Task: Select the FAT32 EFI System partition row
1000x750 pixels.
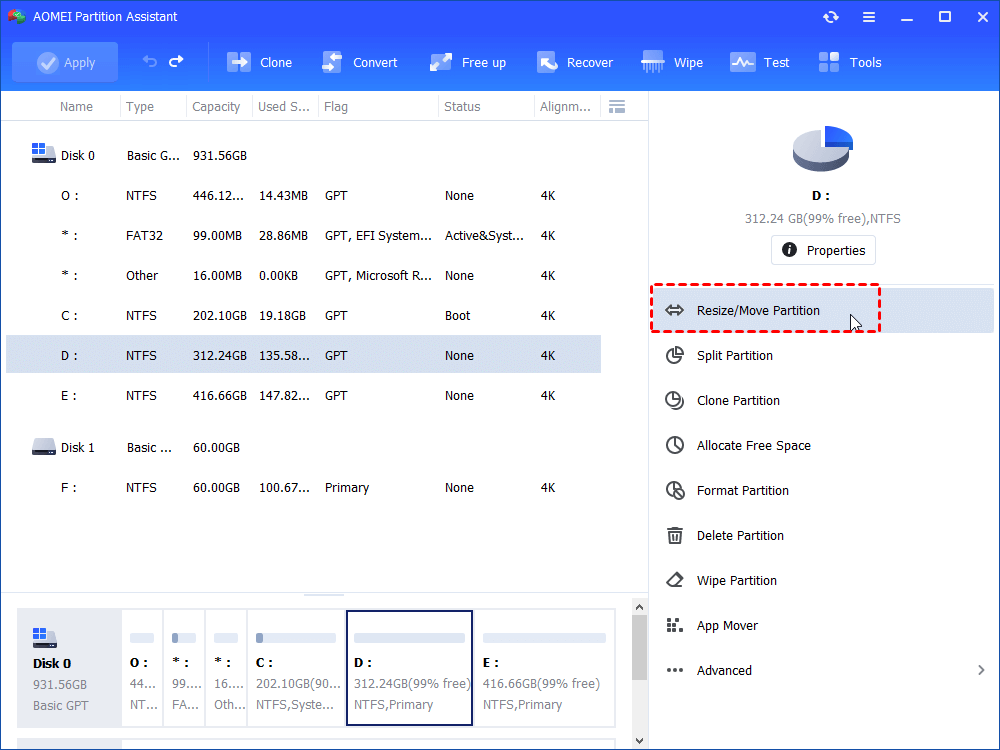Action: pyautogui.click(x=304, y=236)
